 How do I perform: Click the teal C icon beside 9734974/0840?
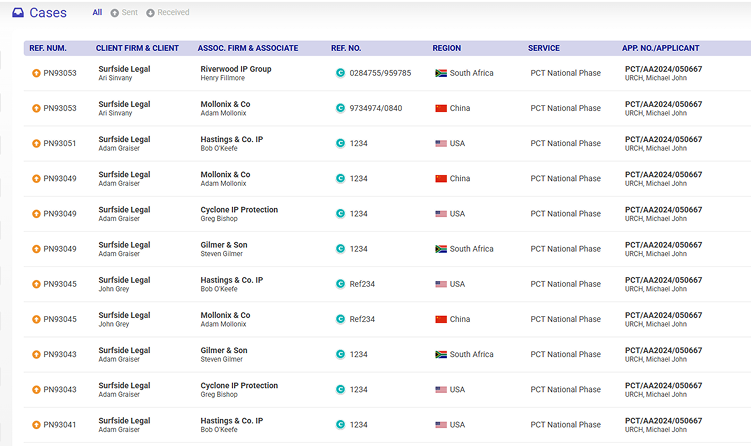point(340,108)
